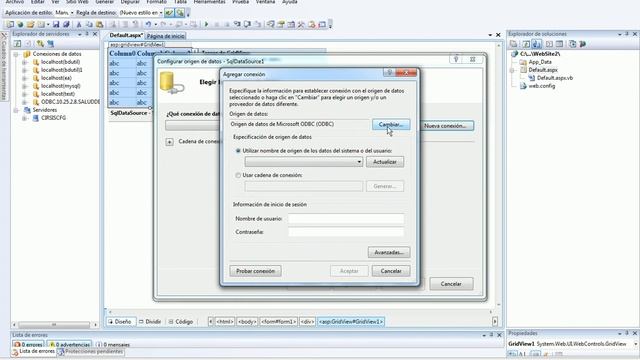The width and height of the screenshot is (640, 360).
Task: Click the Nueva conexión... button
Action: coord(445,126)
